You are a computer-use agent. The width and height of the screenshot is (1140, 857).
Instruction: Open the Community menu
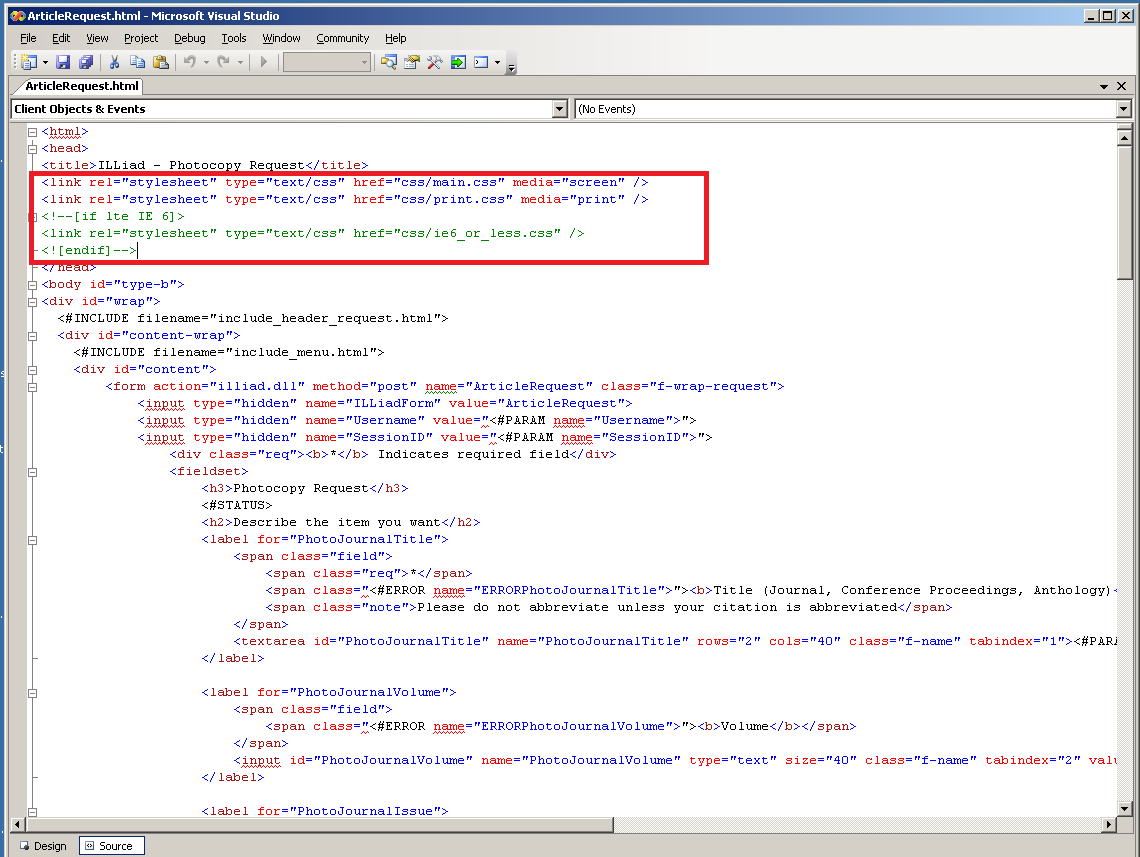pos(342,38)
